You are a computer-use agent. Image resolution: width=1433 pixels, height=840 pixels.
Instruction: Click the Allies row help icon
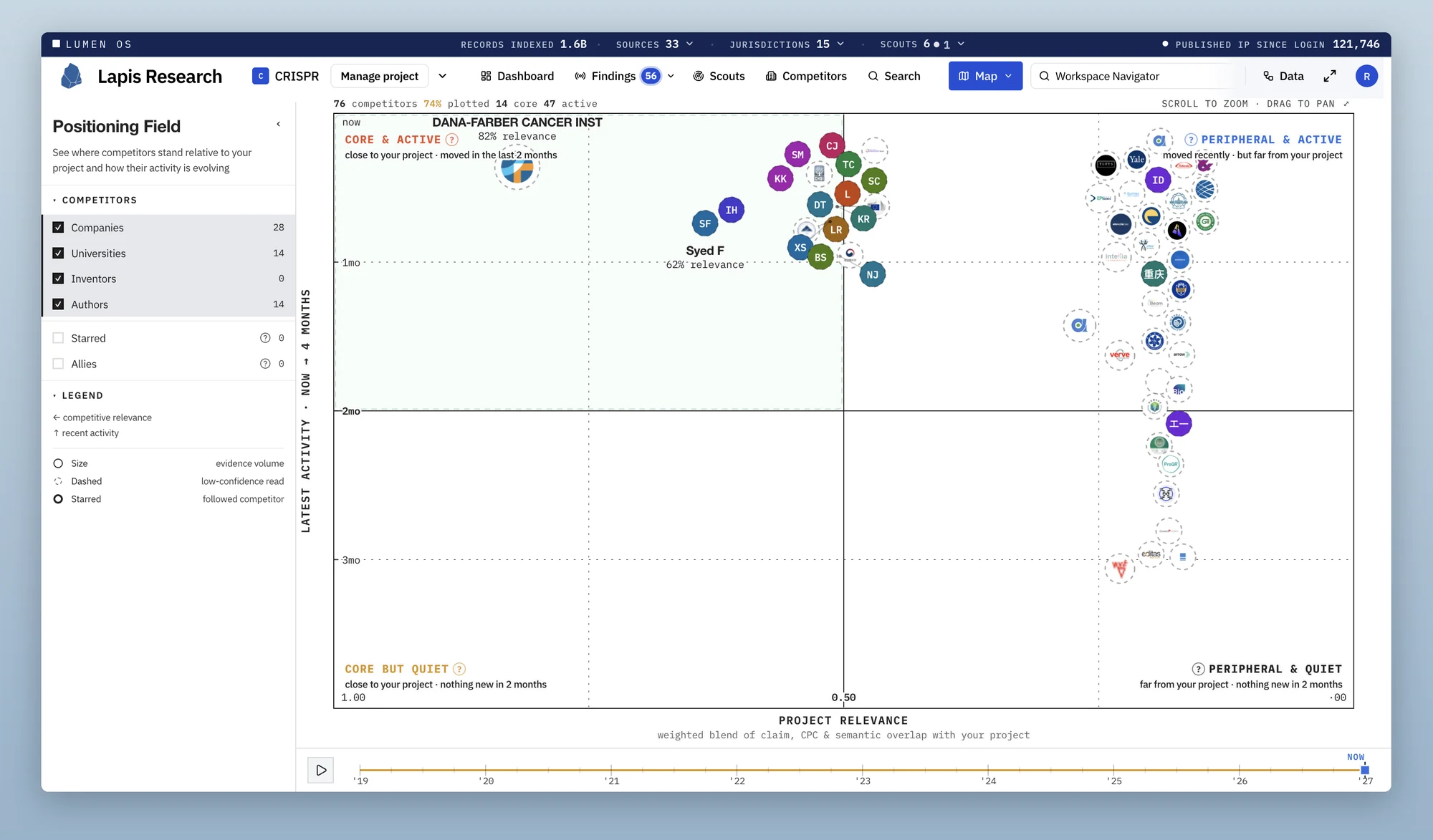pyautogui.click(x=265, y=364)
